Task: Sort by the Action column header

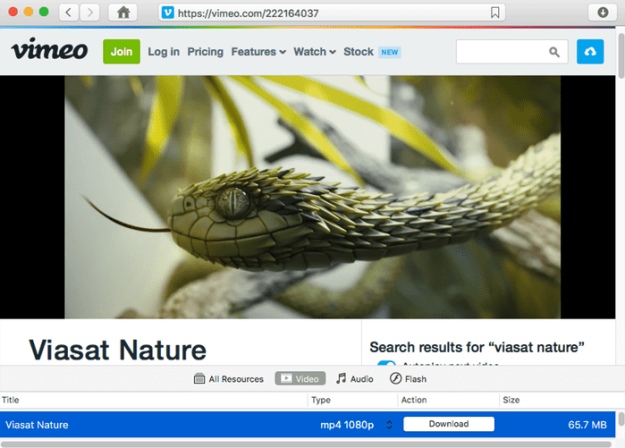Action: (x=448, y=400)
